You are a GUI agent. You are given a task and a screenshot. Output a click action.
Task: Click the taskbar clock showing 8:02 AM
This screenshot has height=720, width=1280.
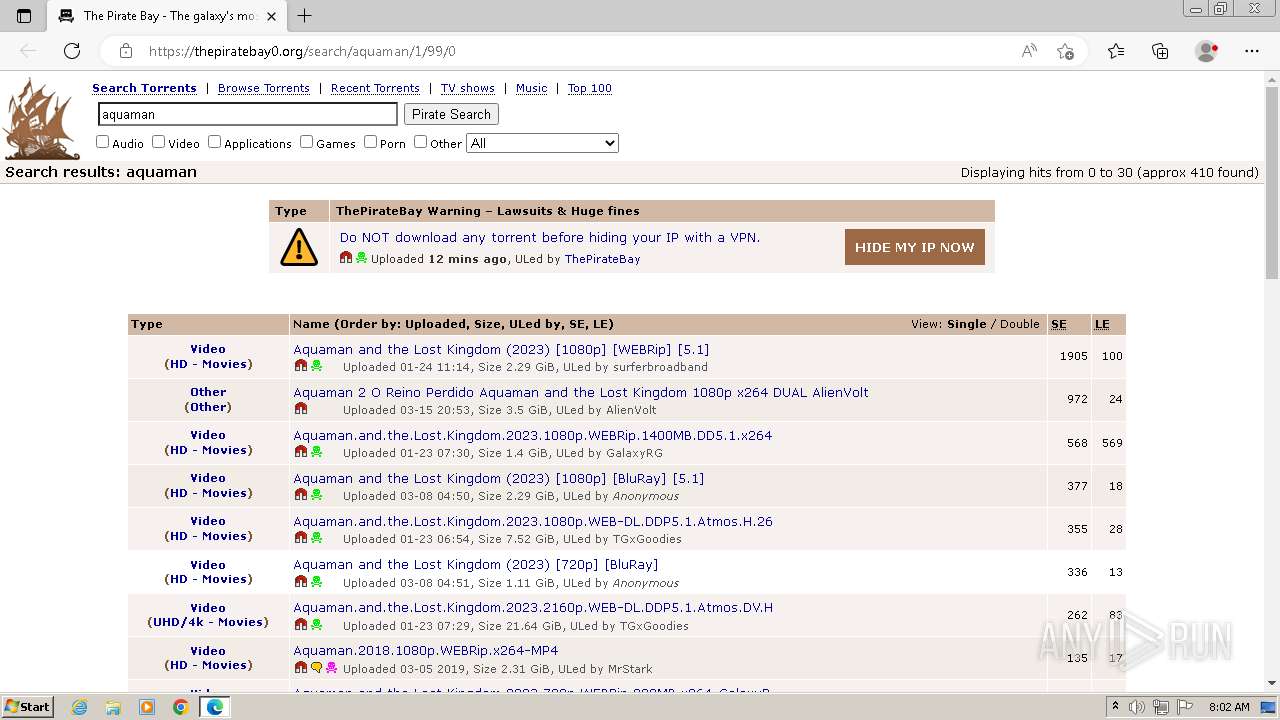[x=1229, y=707]
